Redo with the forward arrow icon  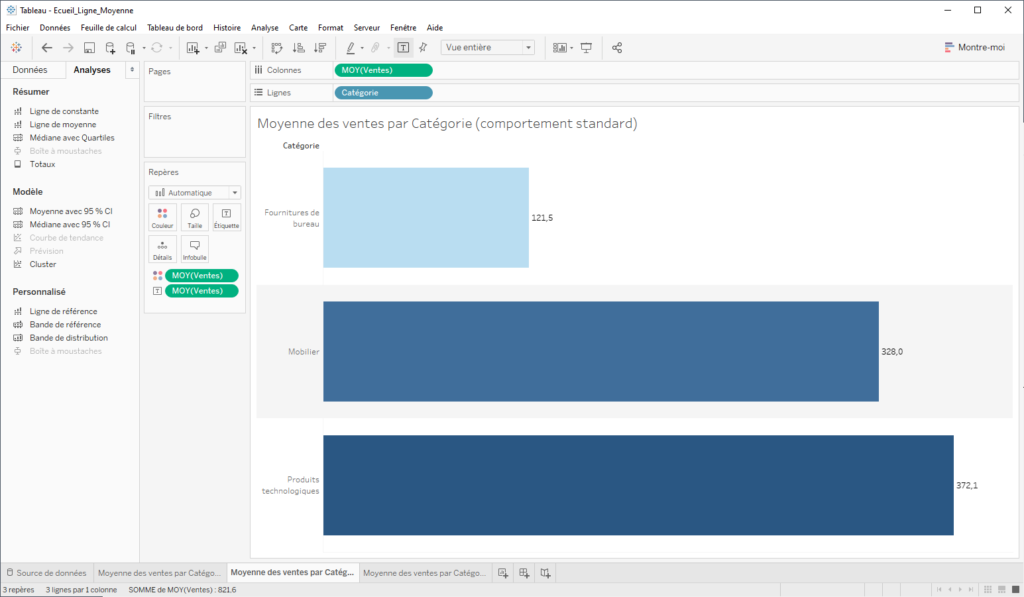68,48
